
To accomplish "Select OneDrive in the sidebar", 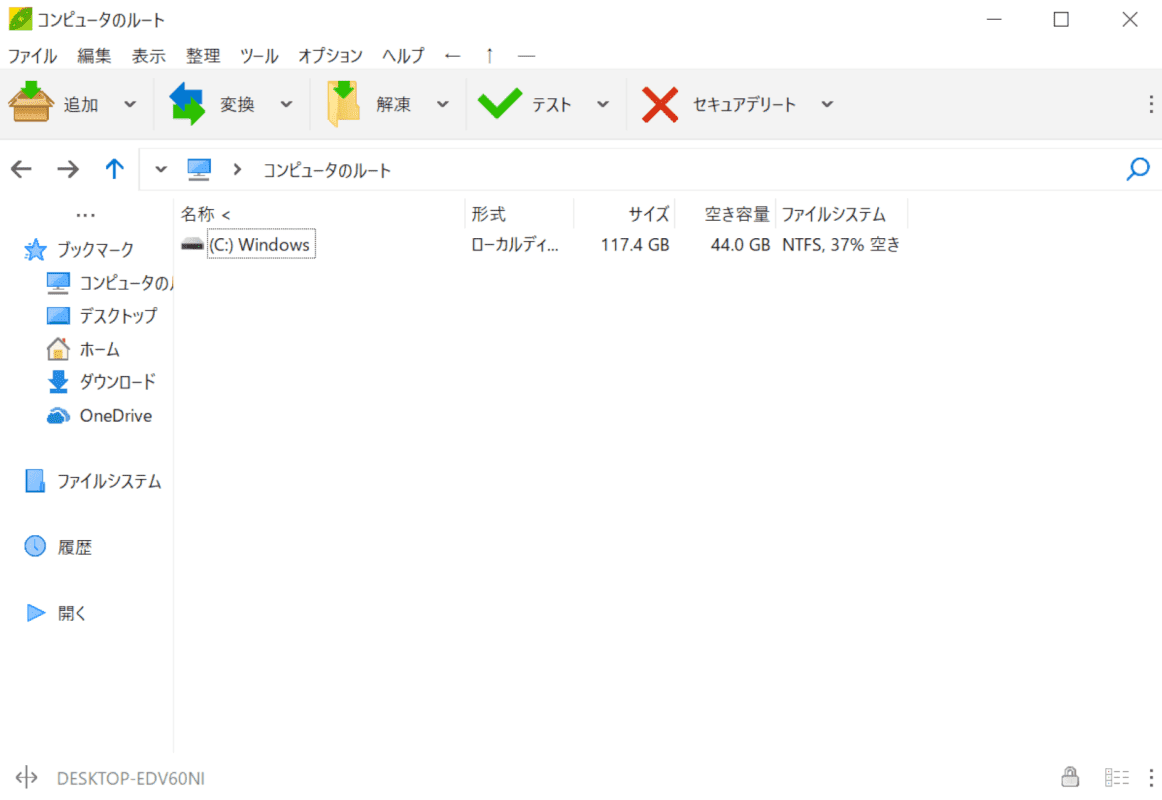I will point(99,416).
